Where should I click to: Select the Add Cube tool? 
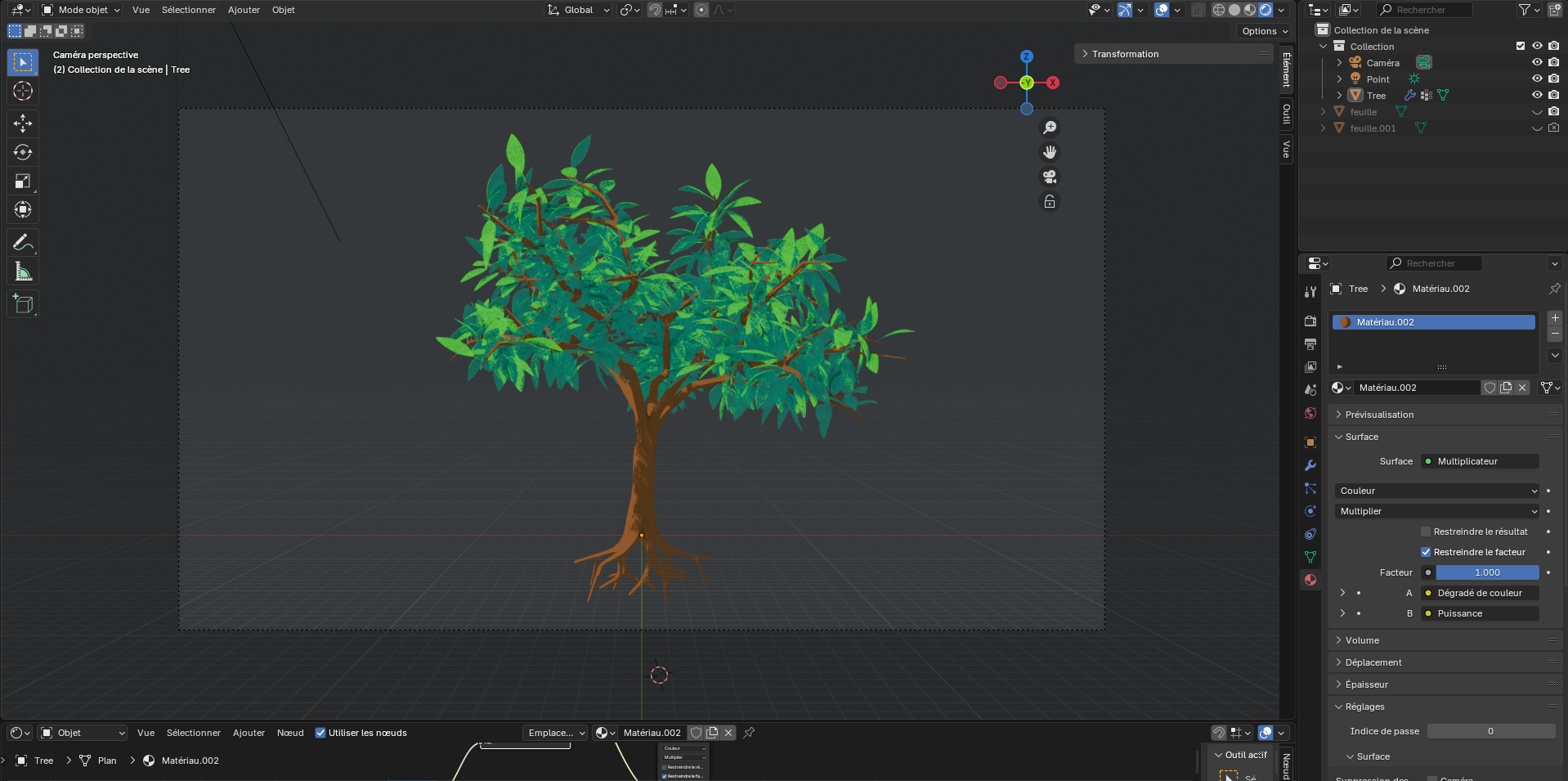click(x=23, y=304)
